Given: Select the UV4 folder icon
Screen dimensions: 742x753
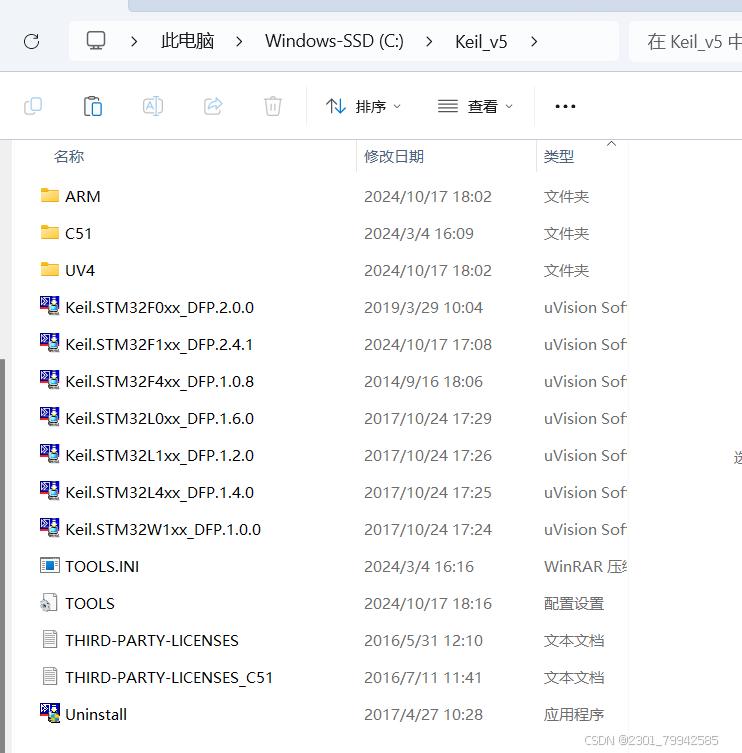Looking at the screenshot, I should click(x=50, y=269).
